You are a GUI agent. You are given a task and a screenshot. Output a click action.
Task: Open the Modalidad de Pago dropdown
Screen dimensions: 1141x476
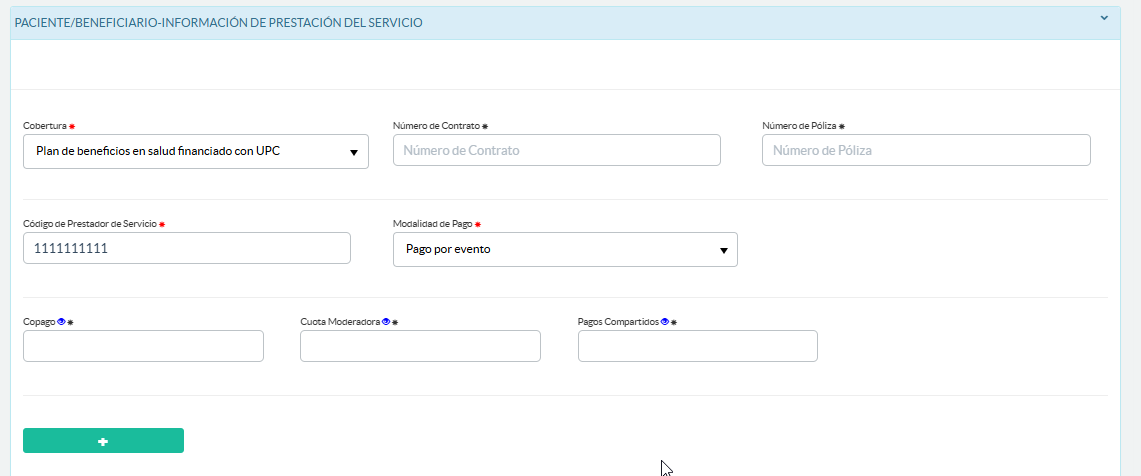565,250
